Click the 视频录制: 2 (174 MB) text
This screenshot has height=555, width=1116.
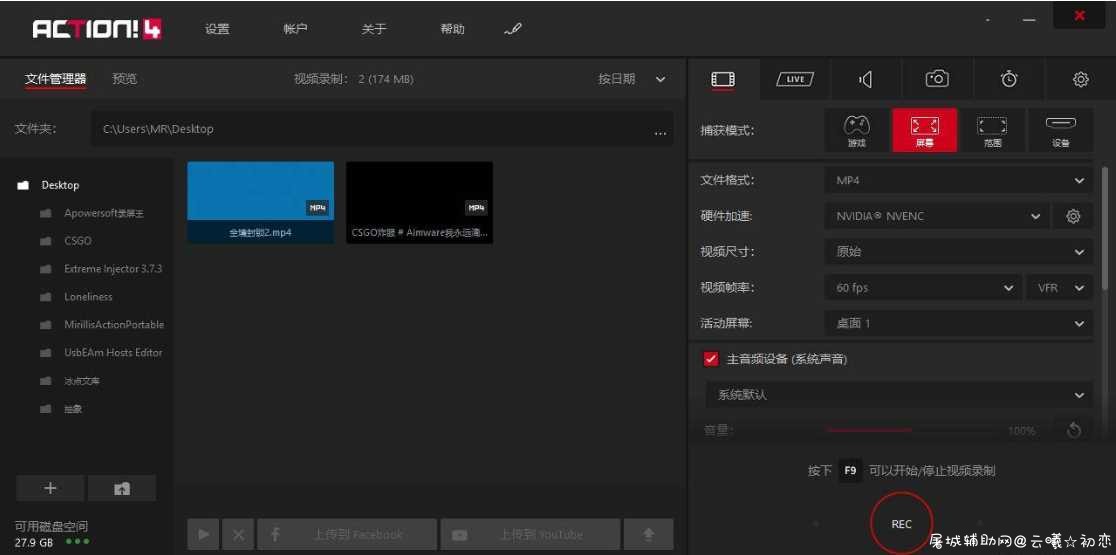pyautogui.click(x=353, y=79)
